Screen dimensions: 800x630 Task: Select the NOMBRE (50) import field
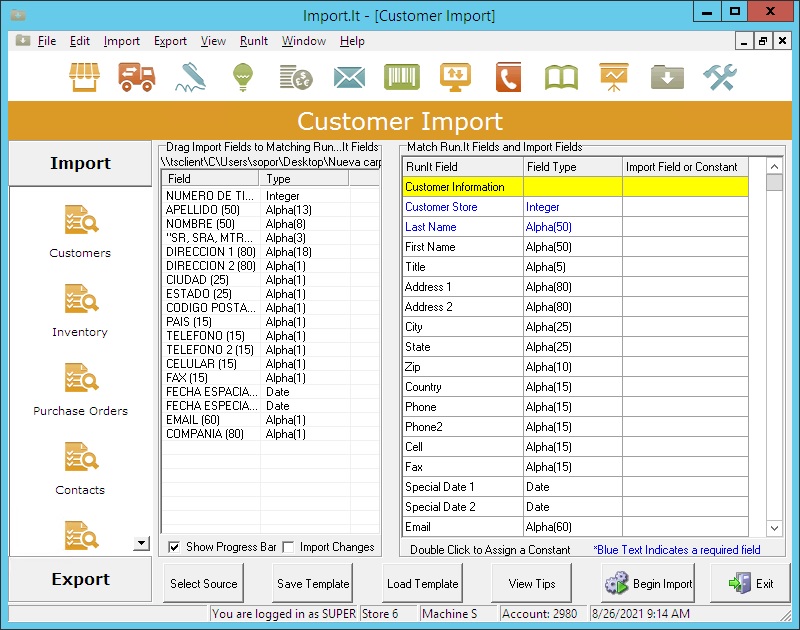(200, 224)
